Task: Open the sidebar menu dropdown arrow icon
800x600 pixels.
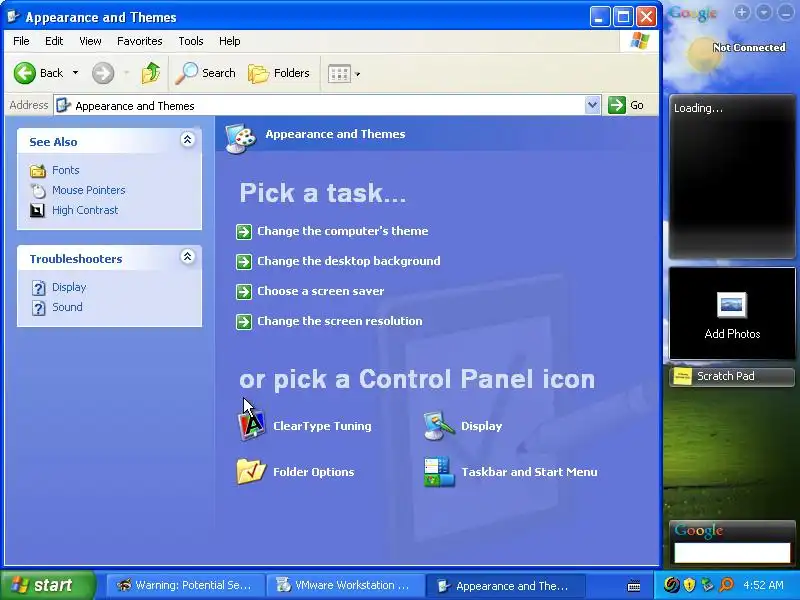Action: pos(764,13)
